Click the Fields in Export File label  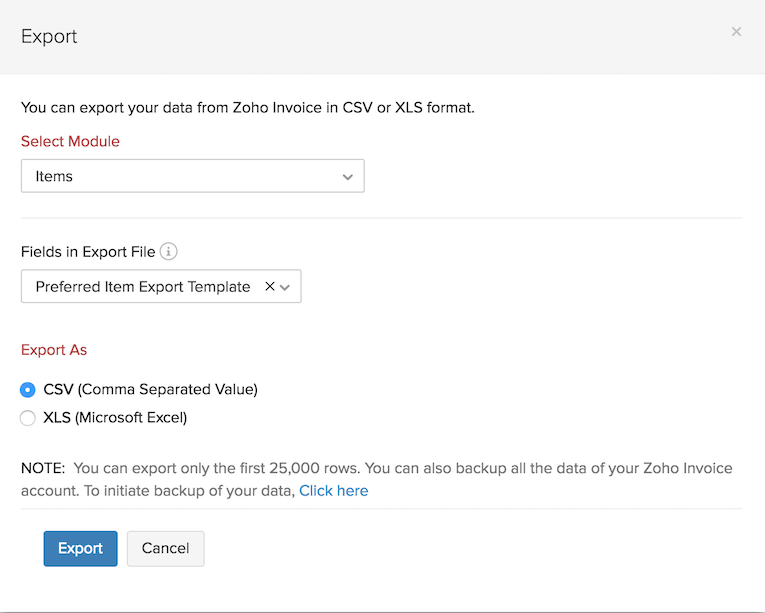click(88, 252)
